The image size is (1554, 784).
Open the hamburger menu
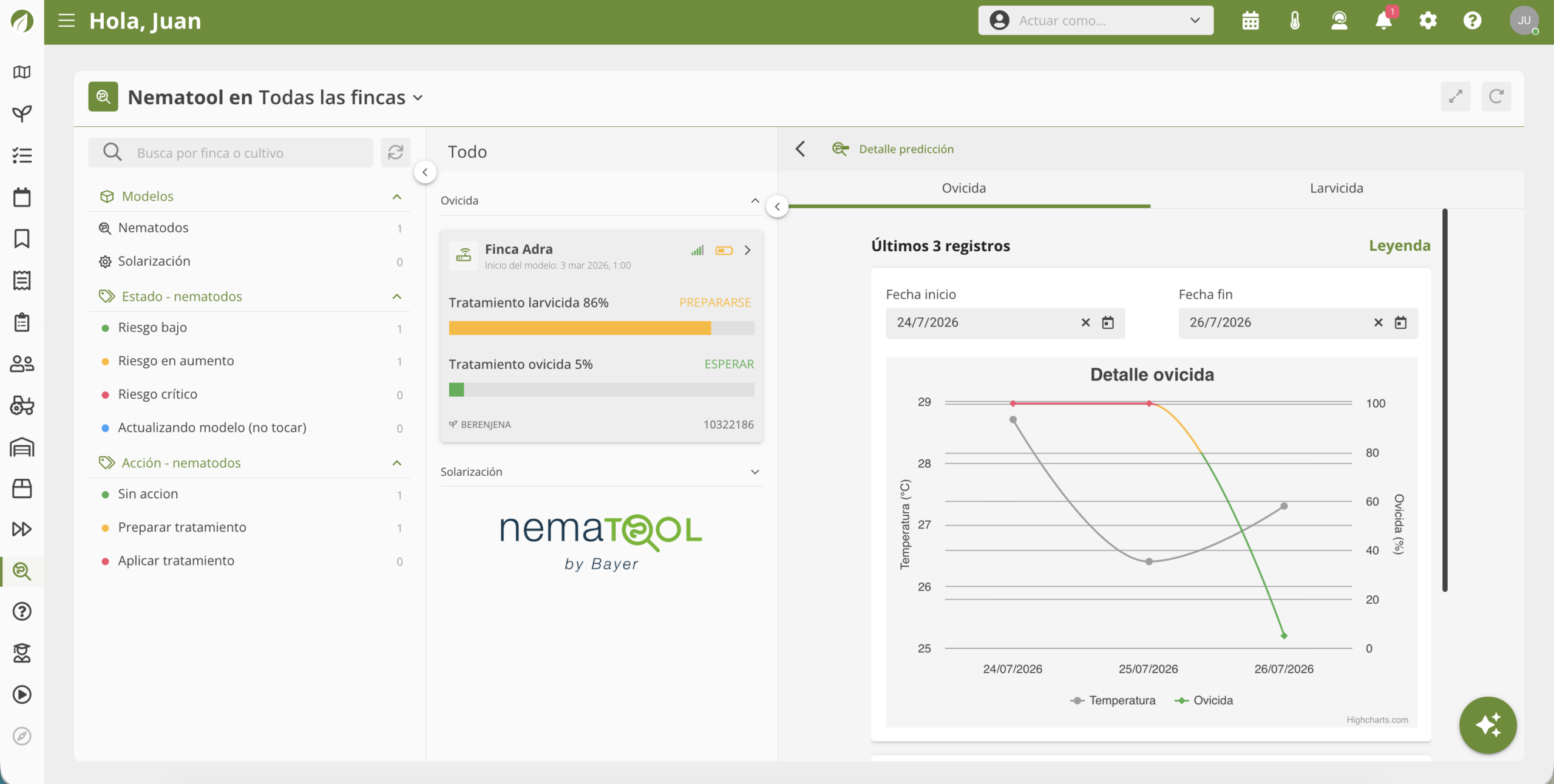(66, 21)
